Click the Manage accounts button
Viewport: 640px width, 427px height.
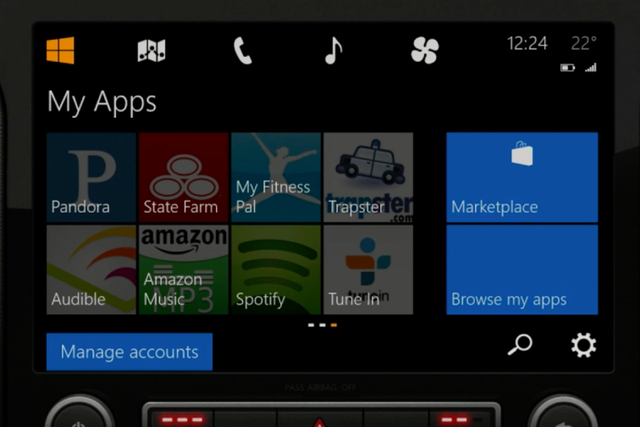pos(129,352)
